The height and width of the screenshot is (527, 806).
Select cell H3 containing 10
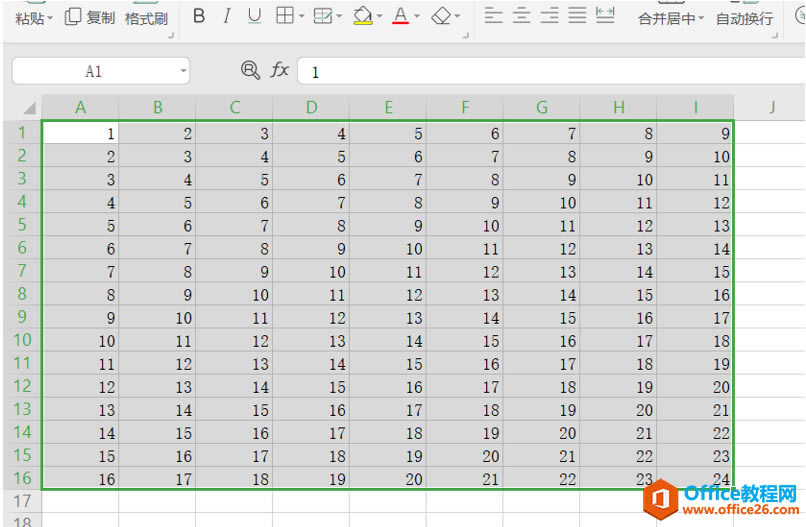(618, 179)
